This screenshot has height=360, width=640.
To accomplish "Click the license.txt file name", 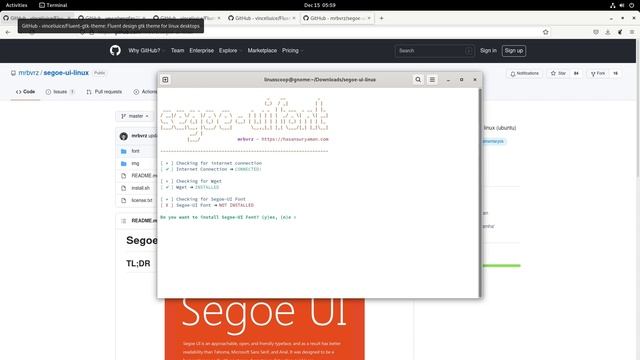I will (x=142, y=200).
